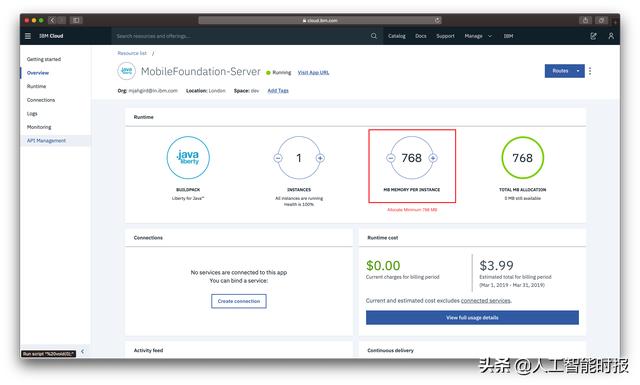
Task: Decrease memory per instance with minus
Action: (x=391, y=158)
